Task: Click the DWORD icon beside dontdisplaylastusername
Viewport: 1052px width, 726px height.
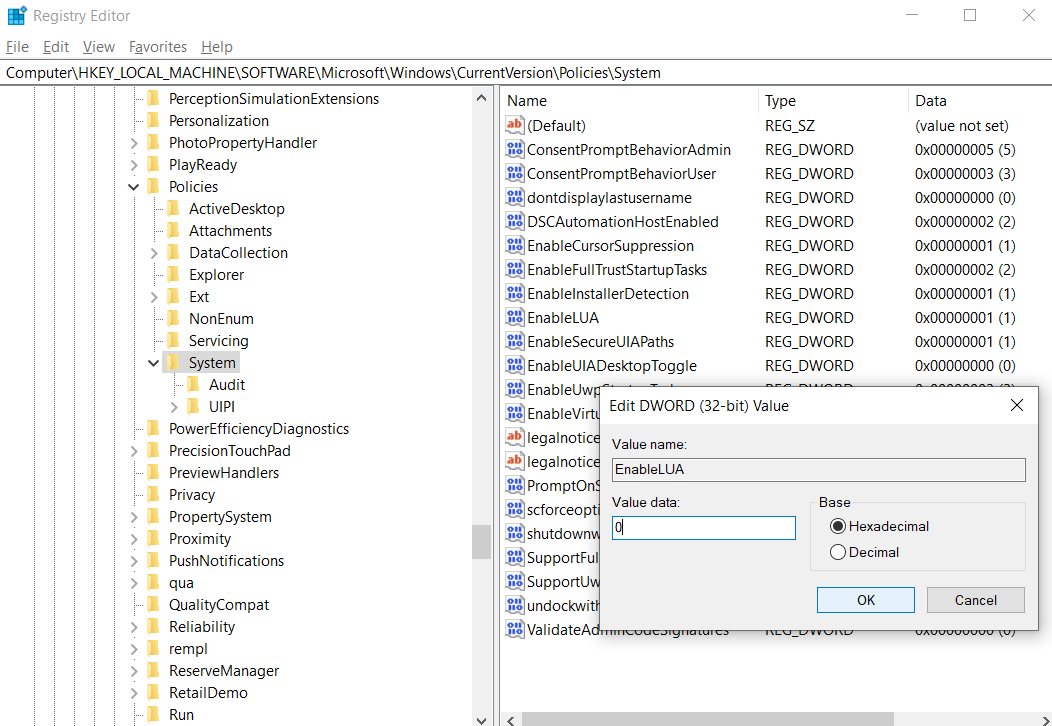Action: click(x=515, y=198)
